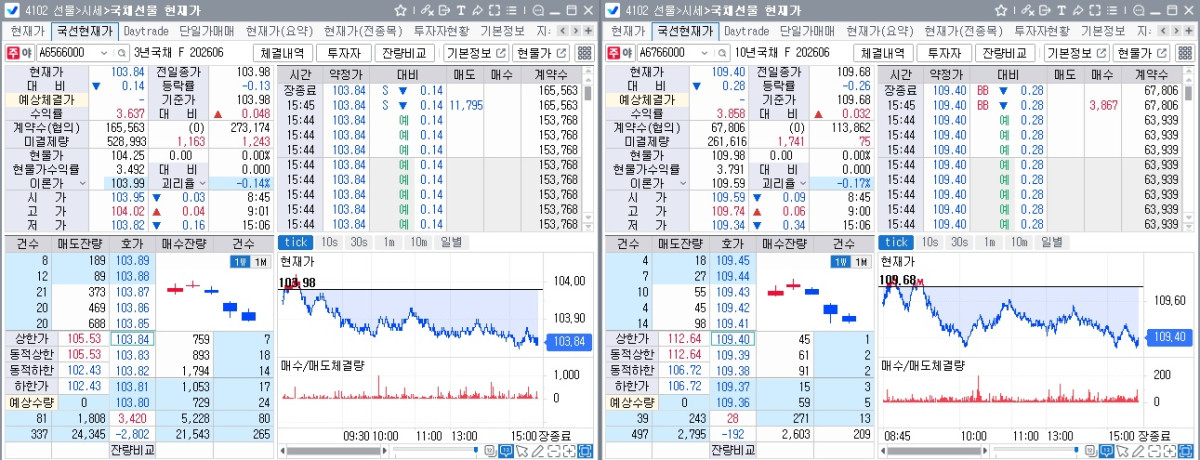Click favorite star icon in left window title

[x=401, y=10]
